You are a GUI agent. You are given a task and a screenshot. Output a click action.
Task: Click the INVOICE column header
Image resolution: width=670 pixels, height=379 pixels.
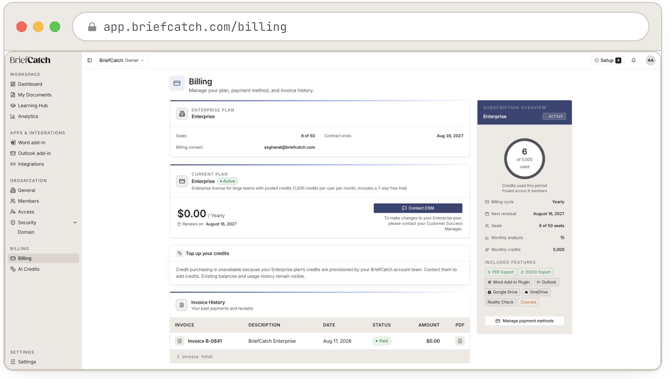pyautogui.click(x=185, y=325)
